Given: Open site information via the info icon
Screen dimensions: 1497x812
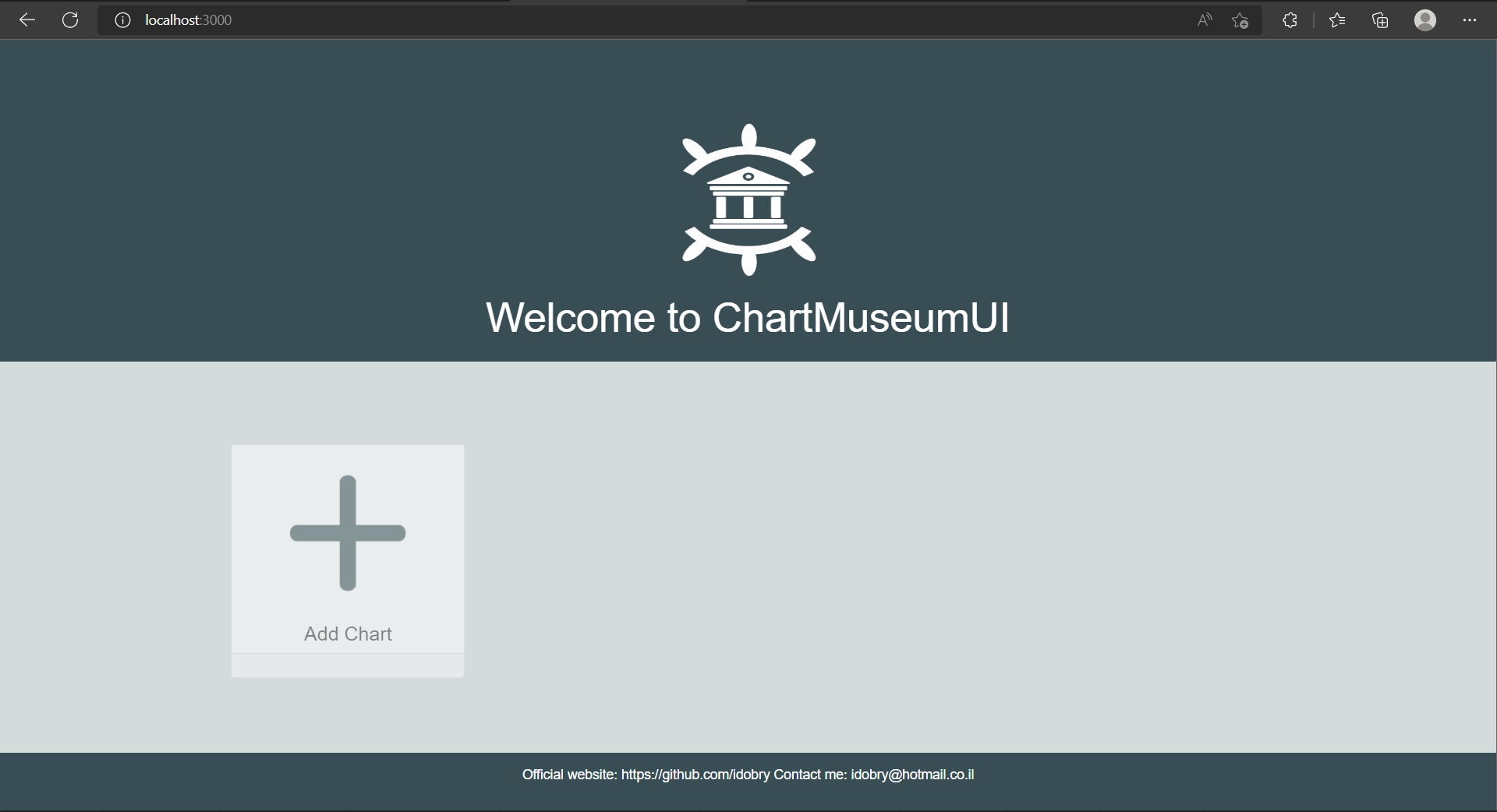Looking at the screenshot, I should 122,20.
